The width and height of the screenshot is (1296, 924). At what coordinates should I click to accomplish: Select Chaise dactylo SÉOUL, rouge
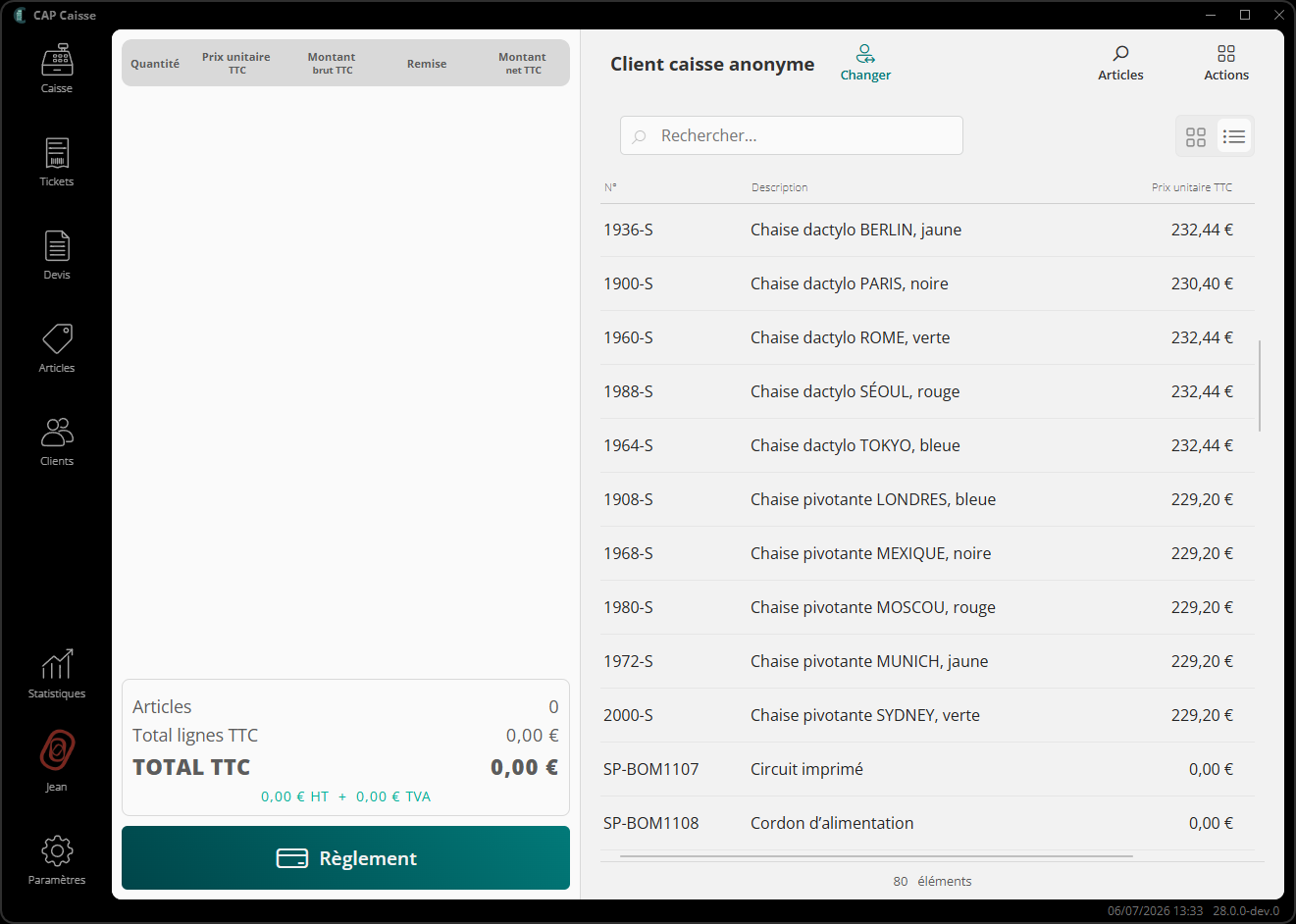927,391
